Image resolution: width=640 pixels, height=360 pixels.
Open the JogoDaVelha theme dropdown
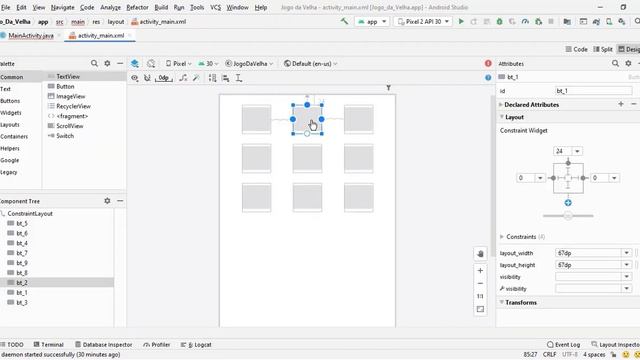[x=249, y=63]
